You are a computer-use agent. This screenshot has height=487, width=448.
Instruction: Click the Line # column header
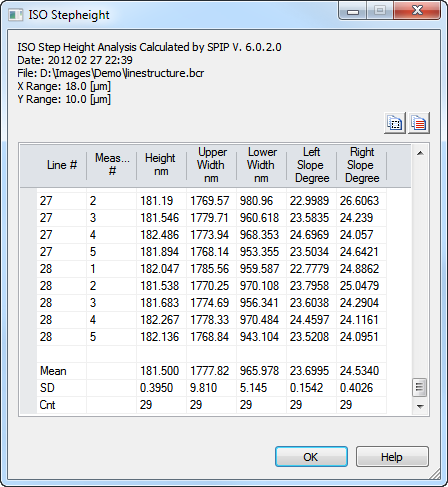click(61, 166)
